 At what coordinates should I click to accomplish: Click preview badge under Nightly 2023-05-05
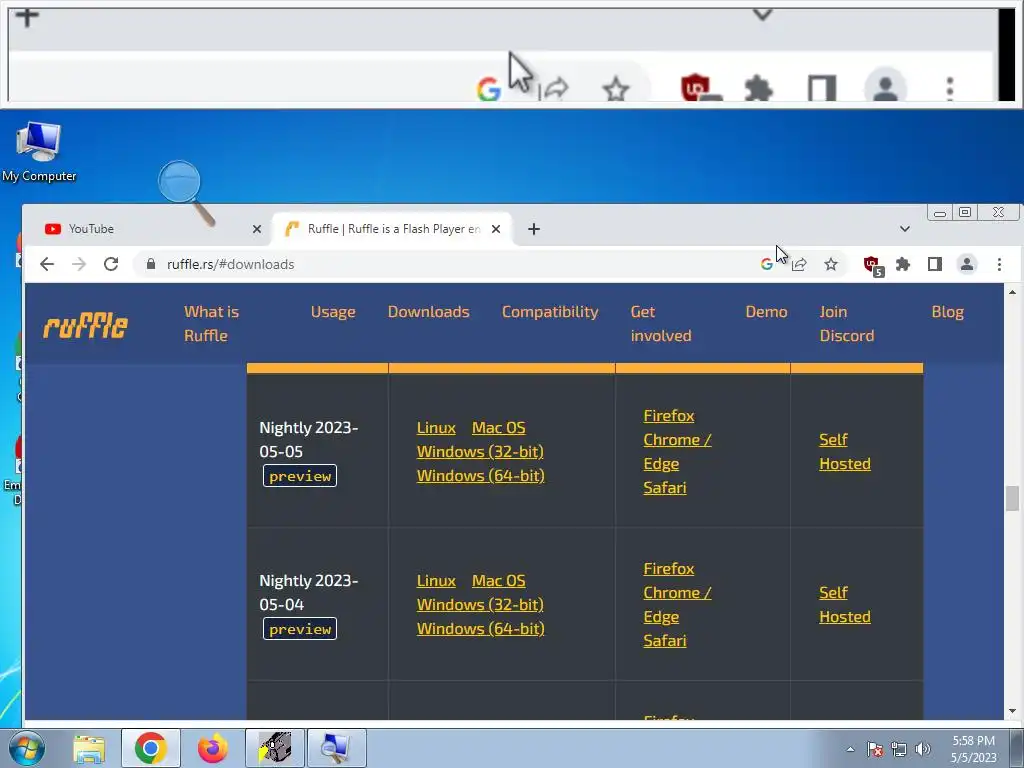pos(300,475)
